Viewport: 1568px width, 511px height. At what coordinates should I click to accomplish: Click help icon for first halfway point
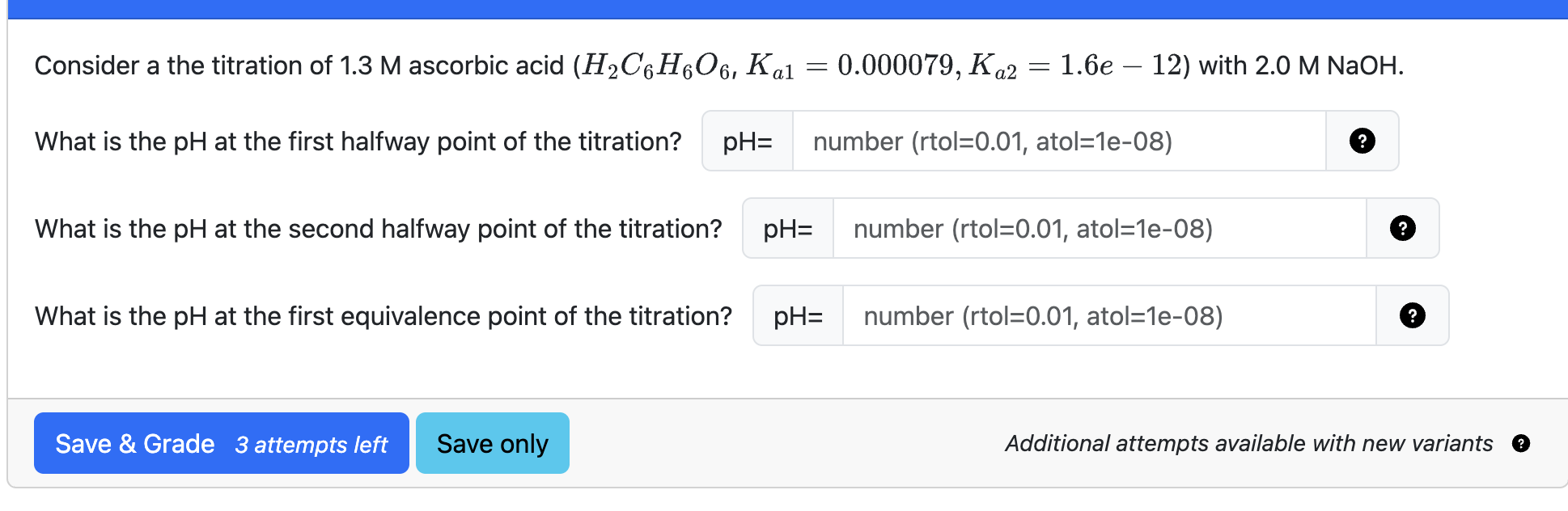pos(1362,141)
